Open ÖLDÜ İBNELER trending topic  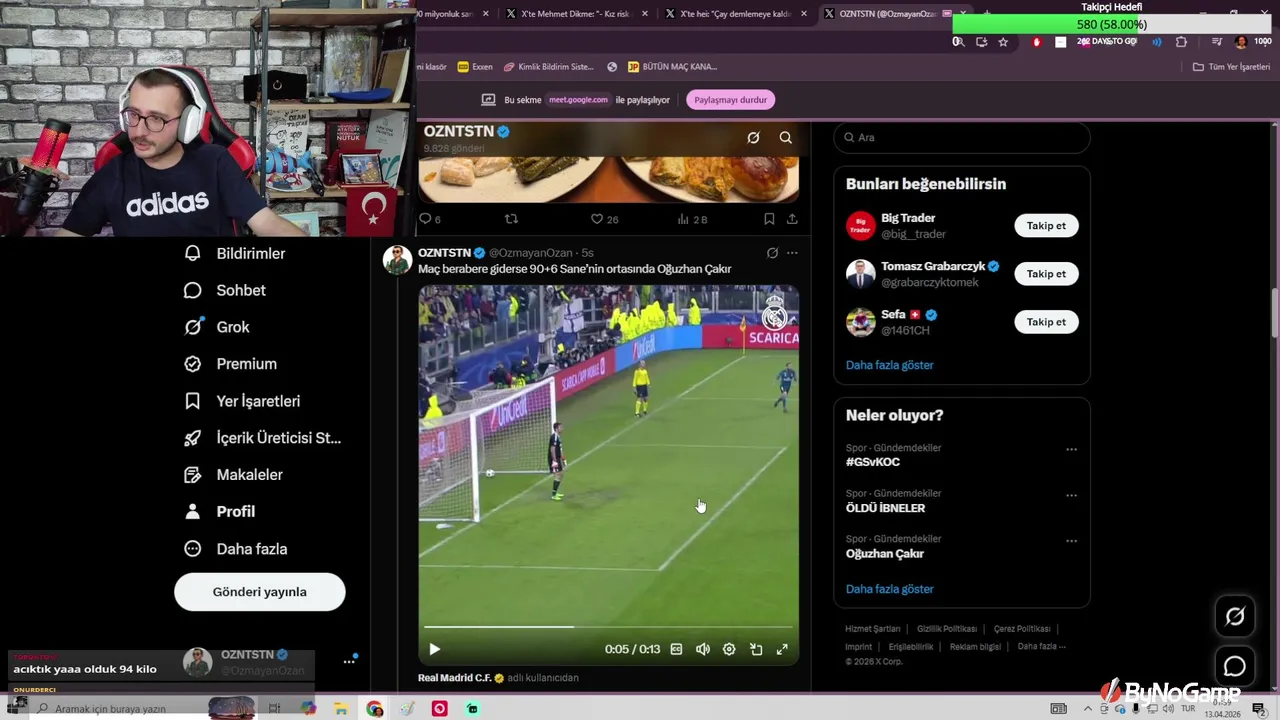tap(885, 508)
